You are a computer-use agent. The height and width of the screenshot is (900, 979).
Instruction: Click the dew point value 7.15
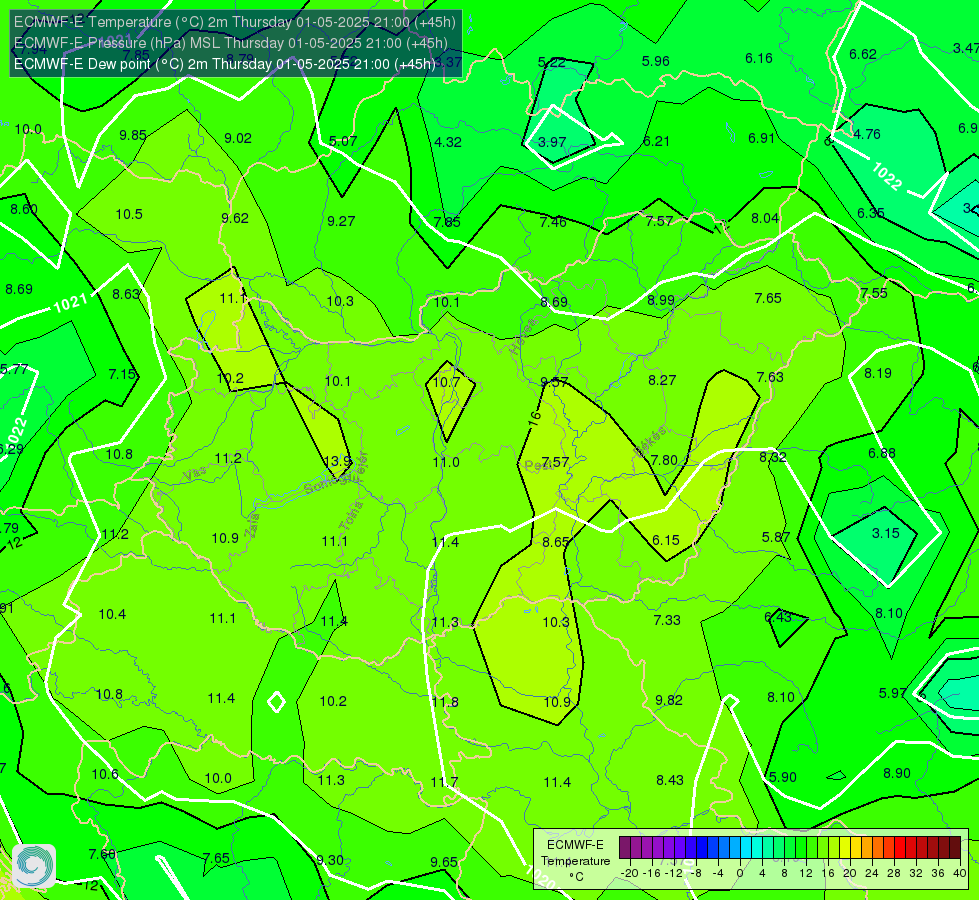coord(122,374)
